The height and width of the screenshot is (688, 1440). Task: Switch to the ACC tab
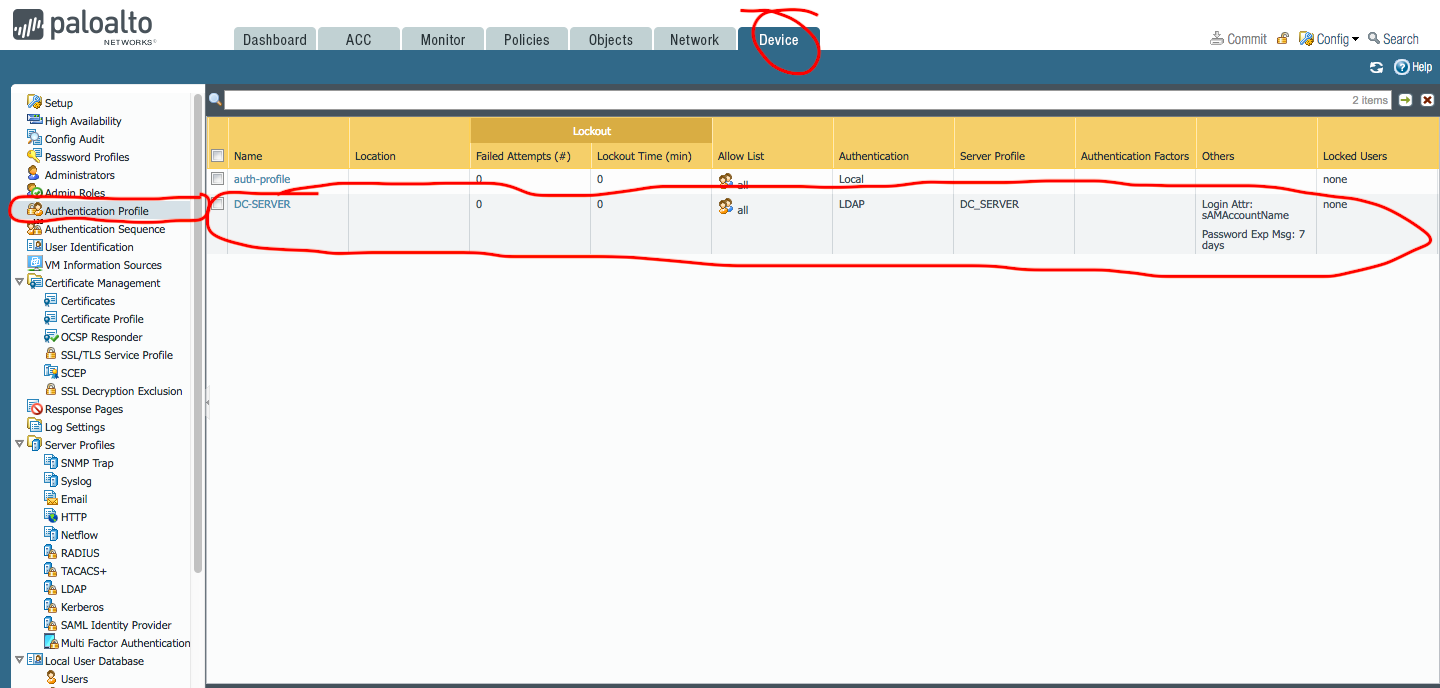pyautogui.click(x=358, y=39)
